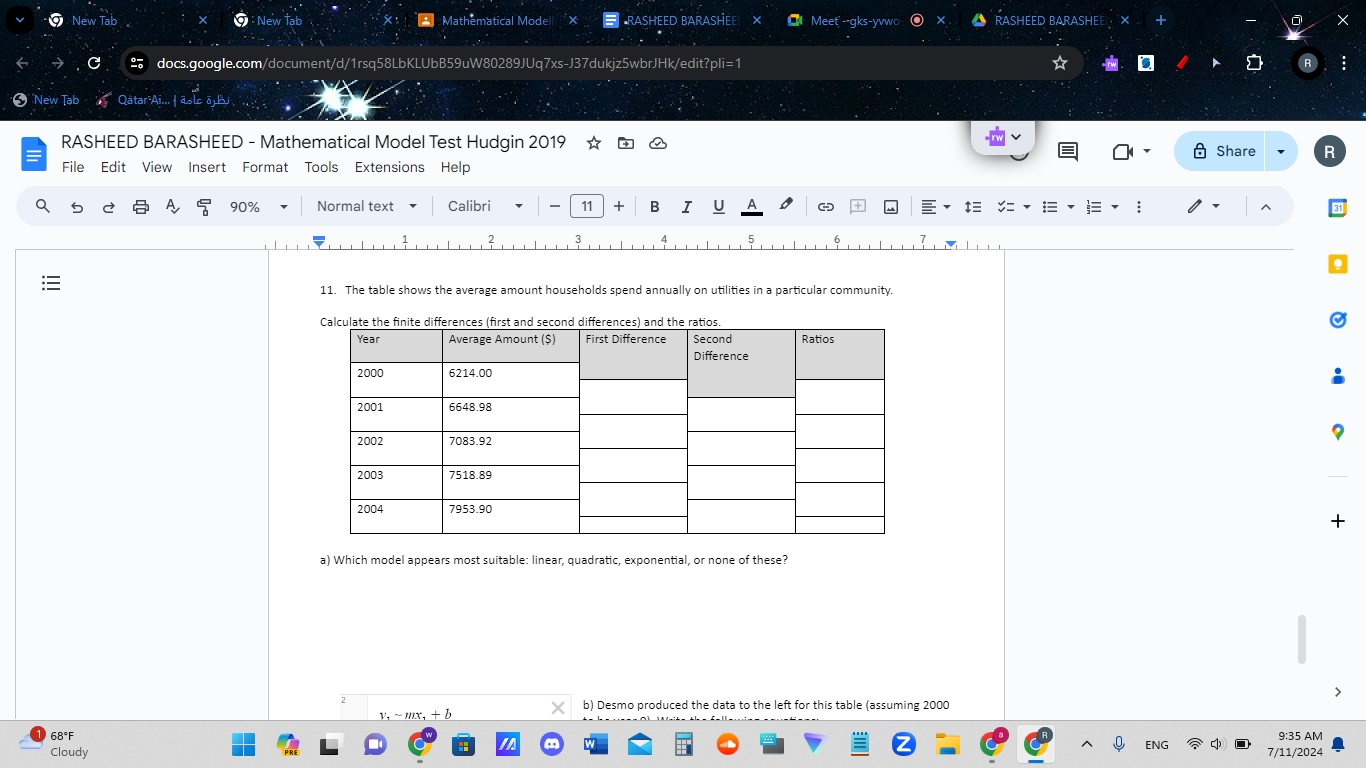Open the editing mode dropdown

pos(1203,206)
